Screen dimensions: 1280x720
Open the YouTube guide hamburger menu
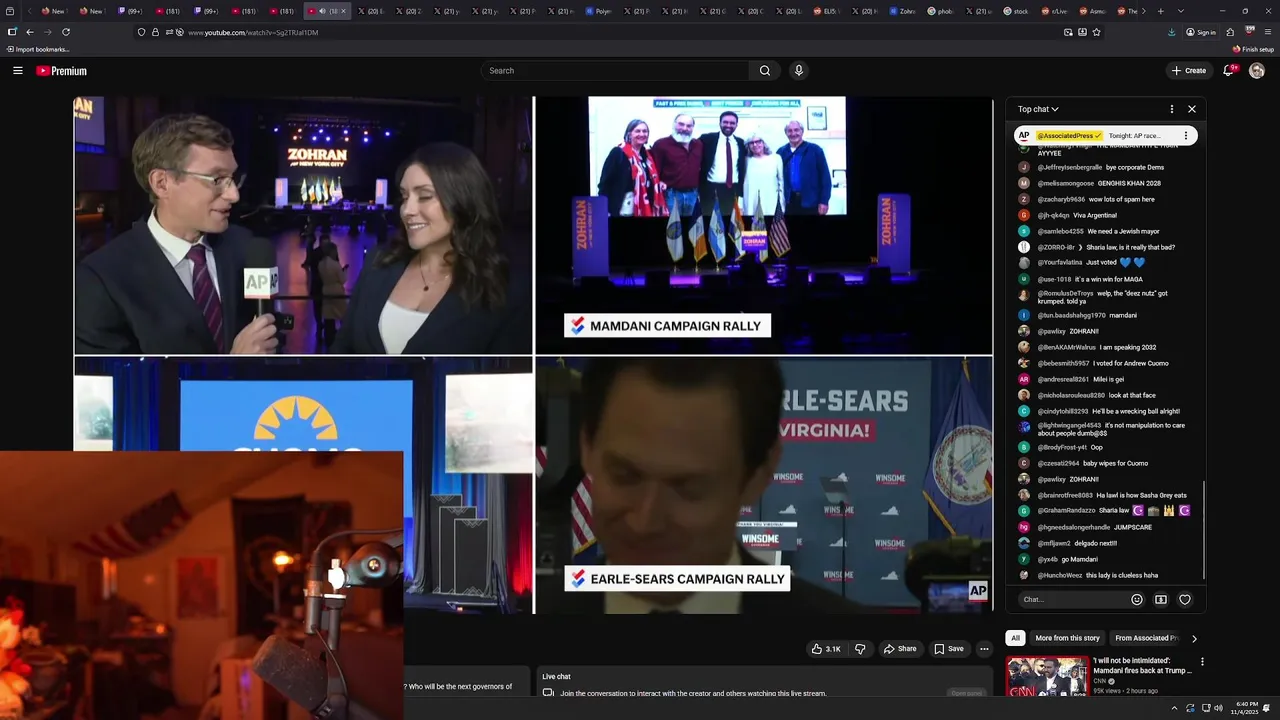pos(17,71)
